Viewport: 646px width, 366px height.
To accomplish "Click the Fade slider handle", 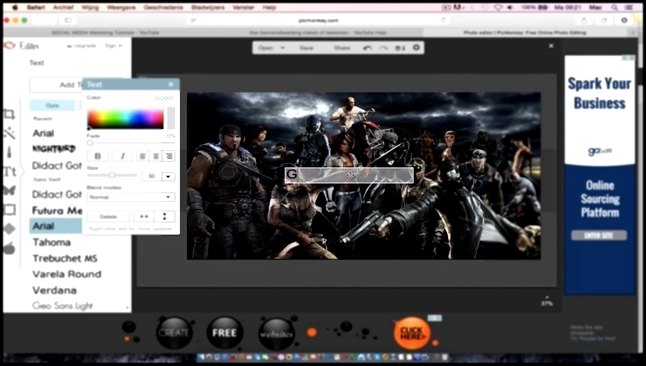I will click(x=90, y=143).
